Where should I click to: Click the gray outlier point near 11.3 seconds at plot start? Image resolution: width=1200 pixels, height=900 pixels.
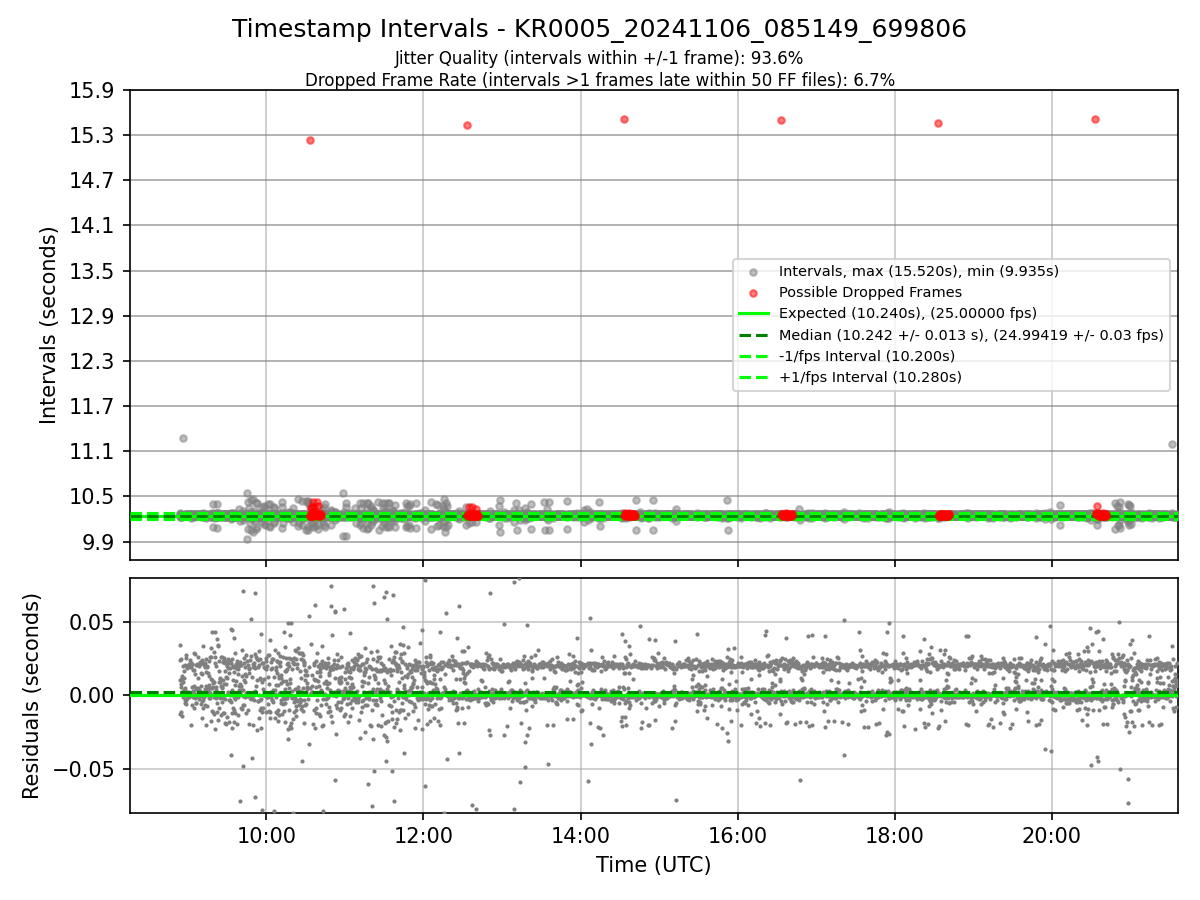click(x=183, y=438)
